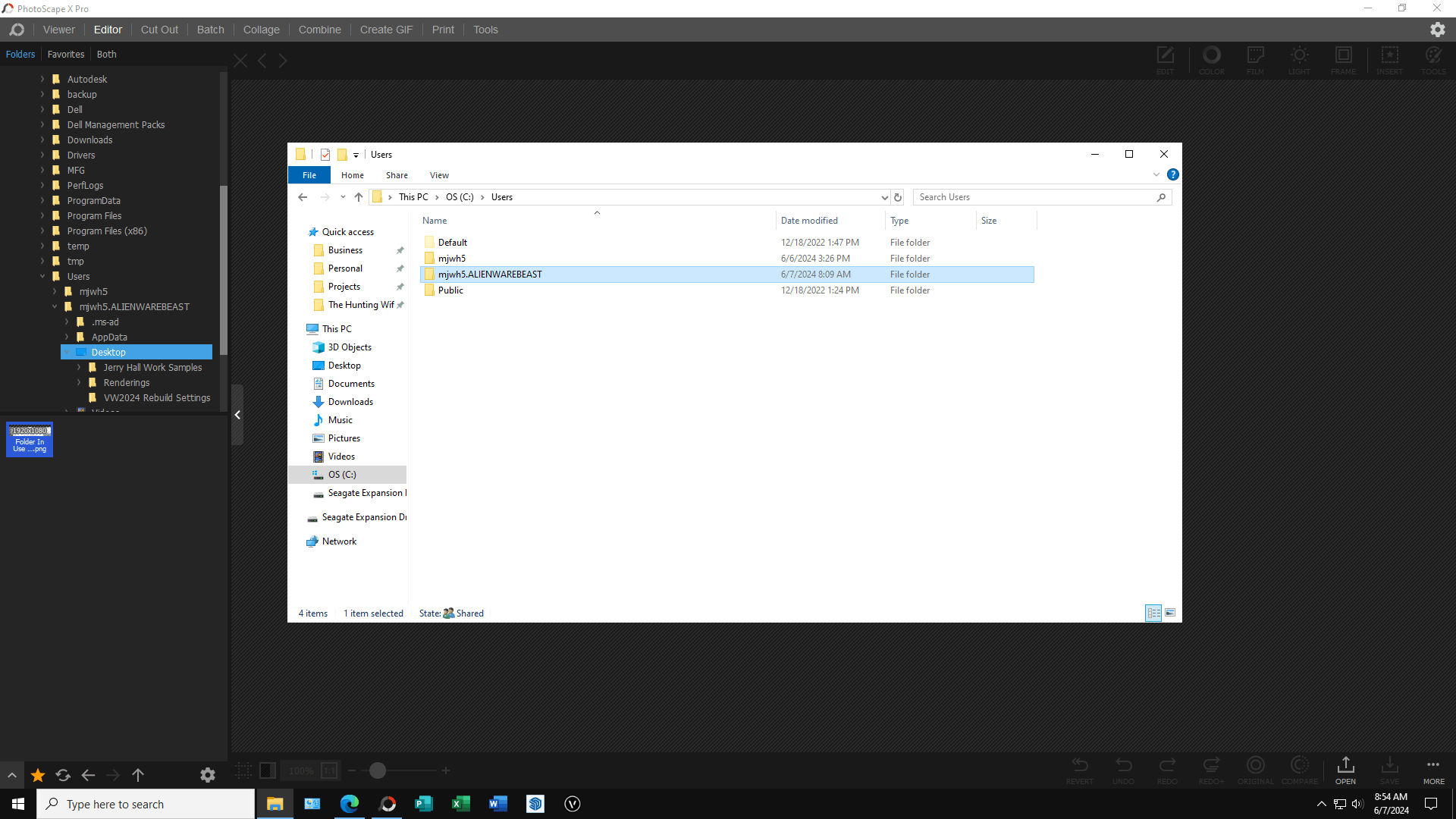This screenshot has width=1456, height=819.
Task: Click the up-folder arrow in bottom-left bar
Action: [x=138, y=775]
